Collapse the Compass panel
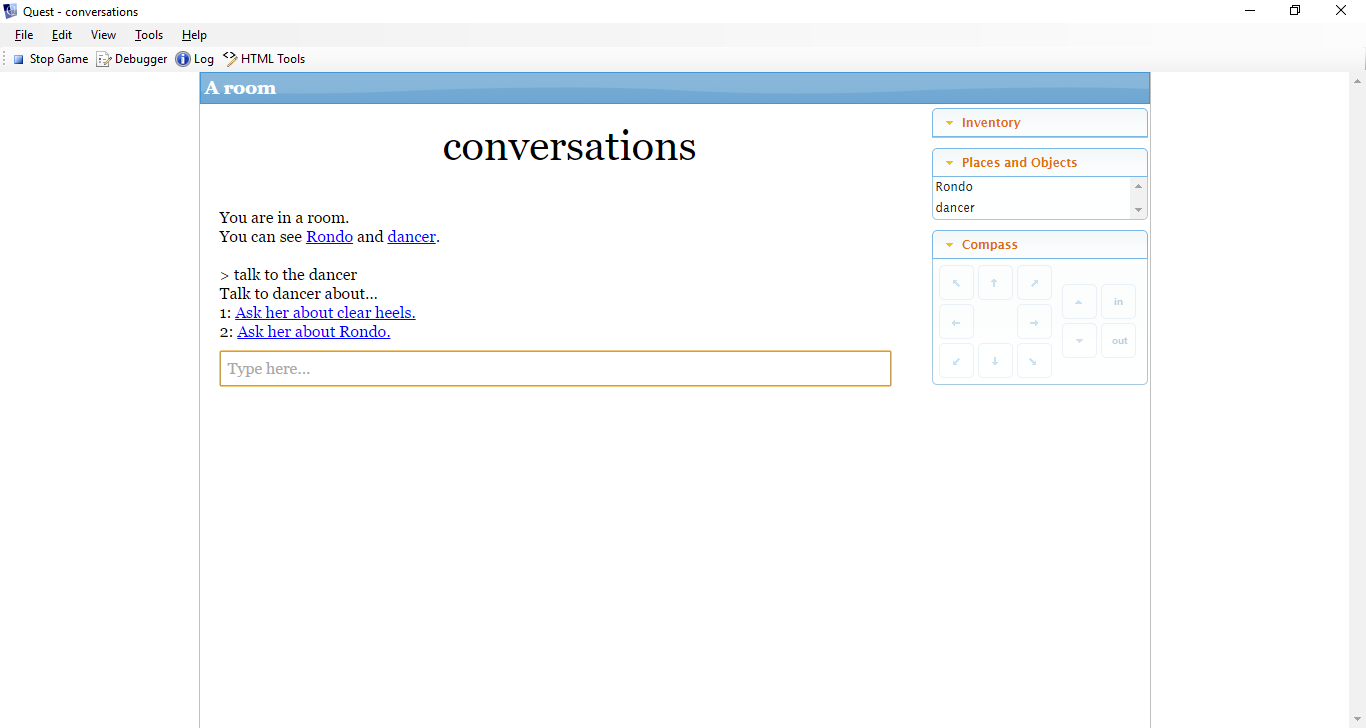The height and width of the screenshot is (728, 1366). [1040, 245]
